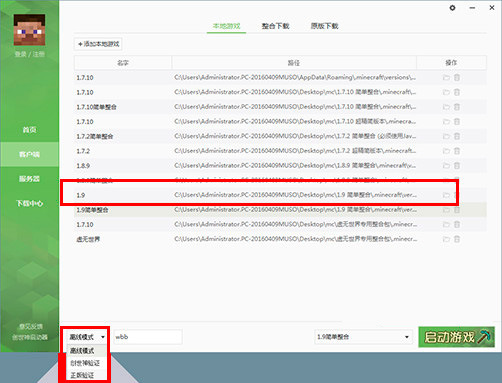This screenshot has width=502, height=383.
Task: Select the 1.9简单整合 game name
Action: click(x=92, y=210)
